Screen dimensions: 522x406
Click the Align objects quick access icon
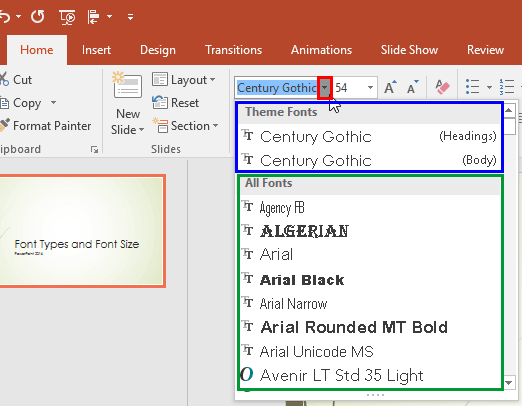pyautogui.click(x=93, y=17)
